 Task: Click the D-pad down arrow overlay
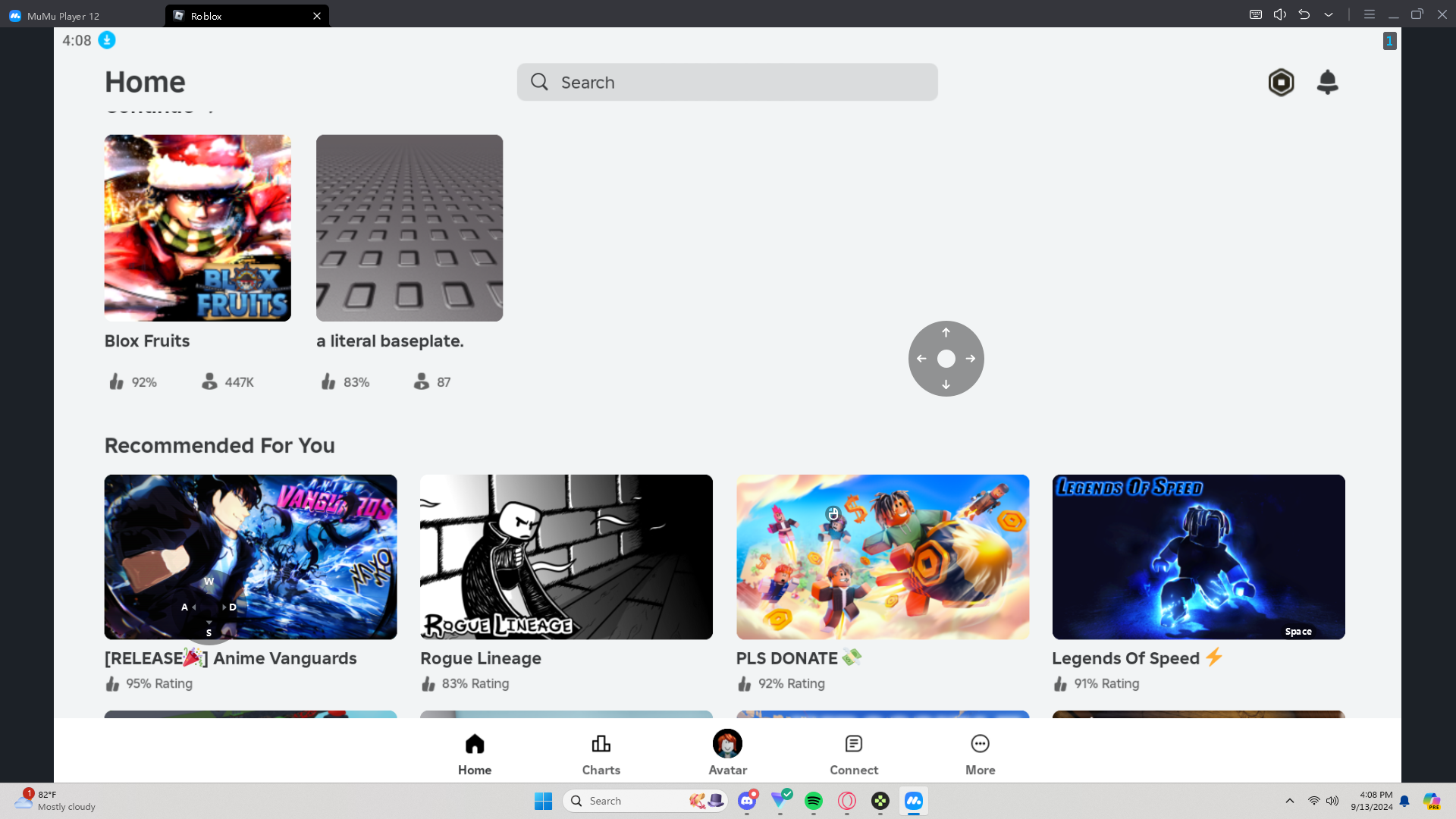pos(946,384)
